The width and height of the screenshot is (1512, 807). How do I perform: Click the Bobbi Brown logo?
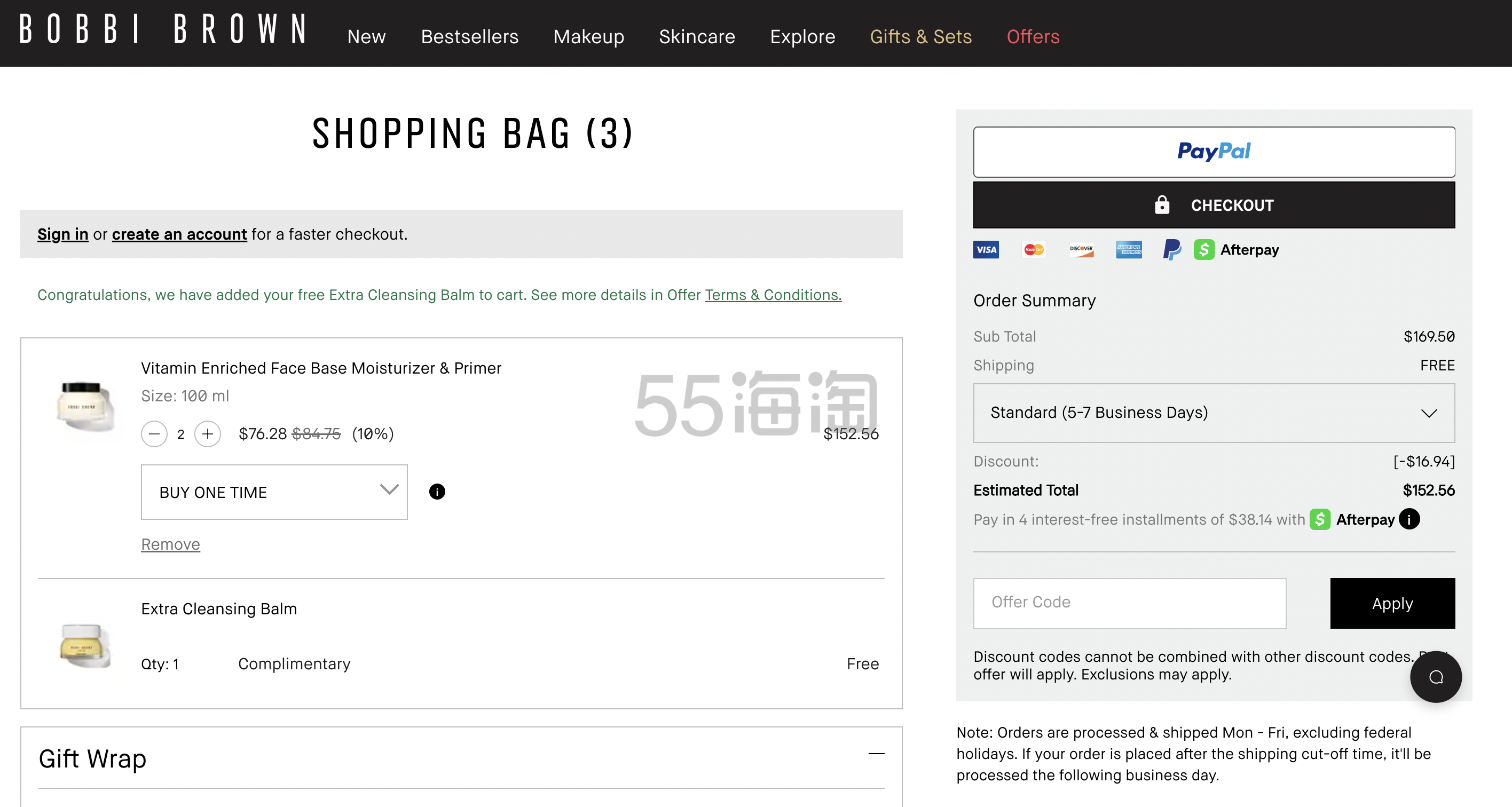[163, 29]
